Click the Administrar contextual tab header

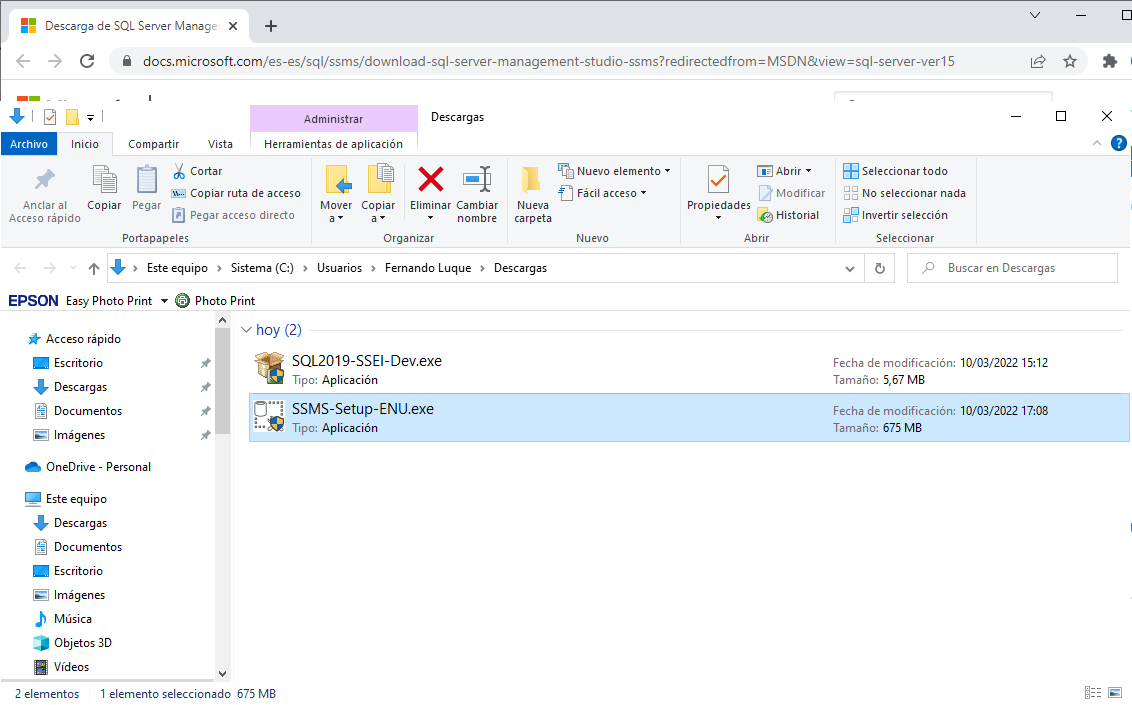[x=334, y=119]
